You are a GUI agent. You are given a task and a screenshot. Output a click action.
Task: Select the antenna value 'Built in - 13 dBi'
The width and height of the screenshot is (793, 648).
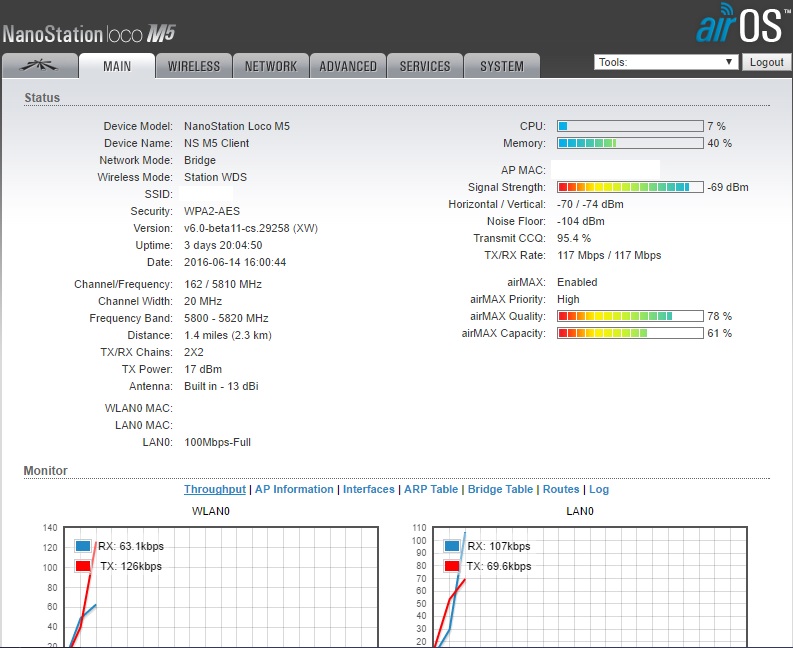221,386
